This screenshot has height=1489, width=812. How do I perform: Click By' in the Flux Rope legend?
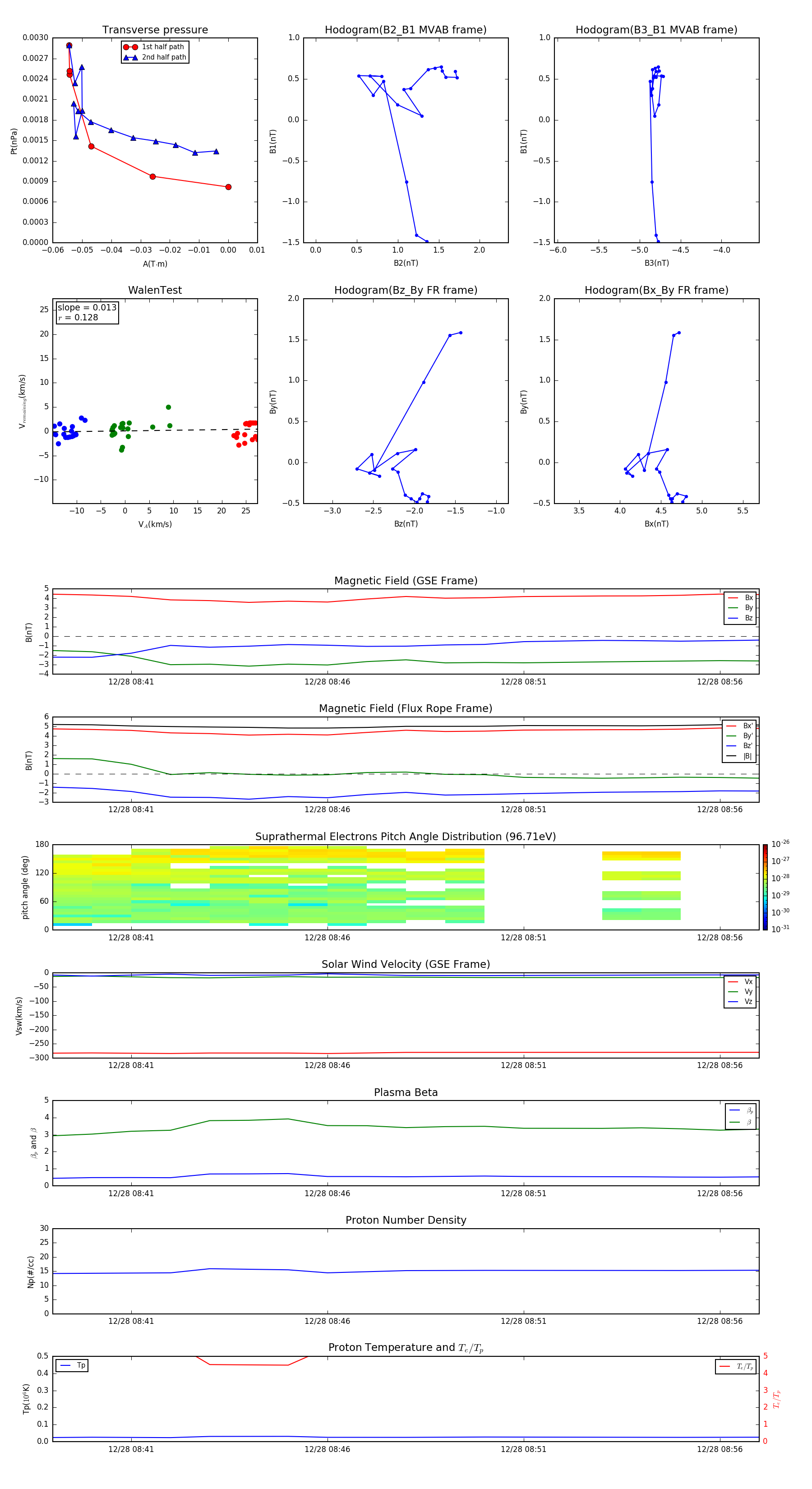(x=740, y=736)
